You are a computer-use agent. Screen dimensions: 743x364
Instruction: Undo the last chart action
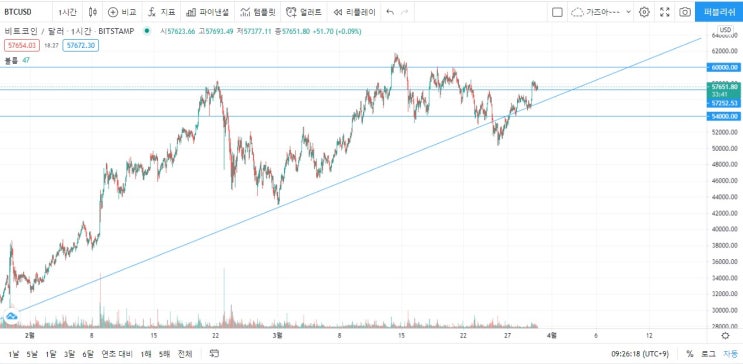click(x=390, y=12)
